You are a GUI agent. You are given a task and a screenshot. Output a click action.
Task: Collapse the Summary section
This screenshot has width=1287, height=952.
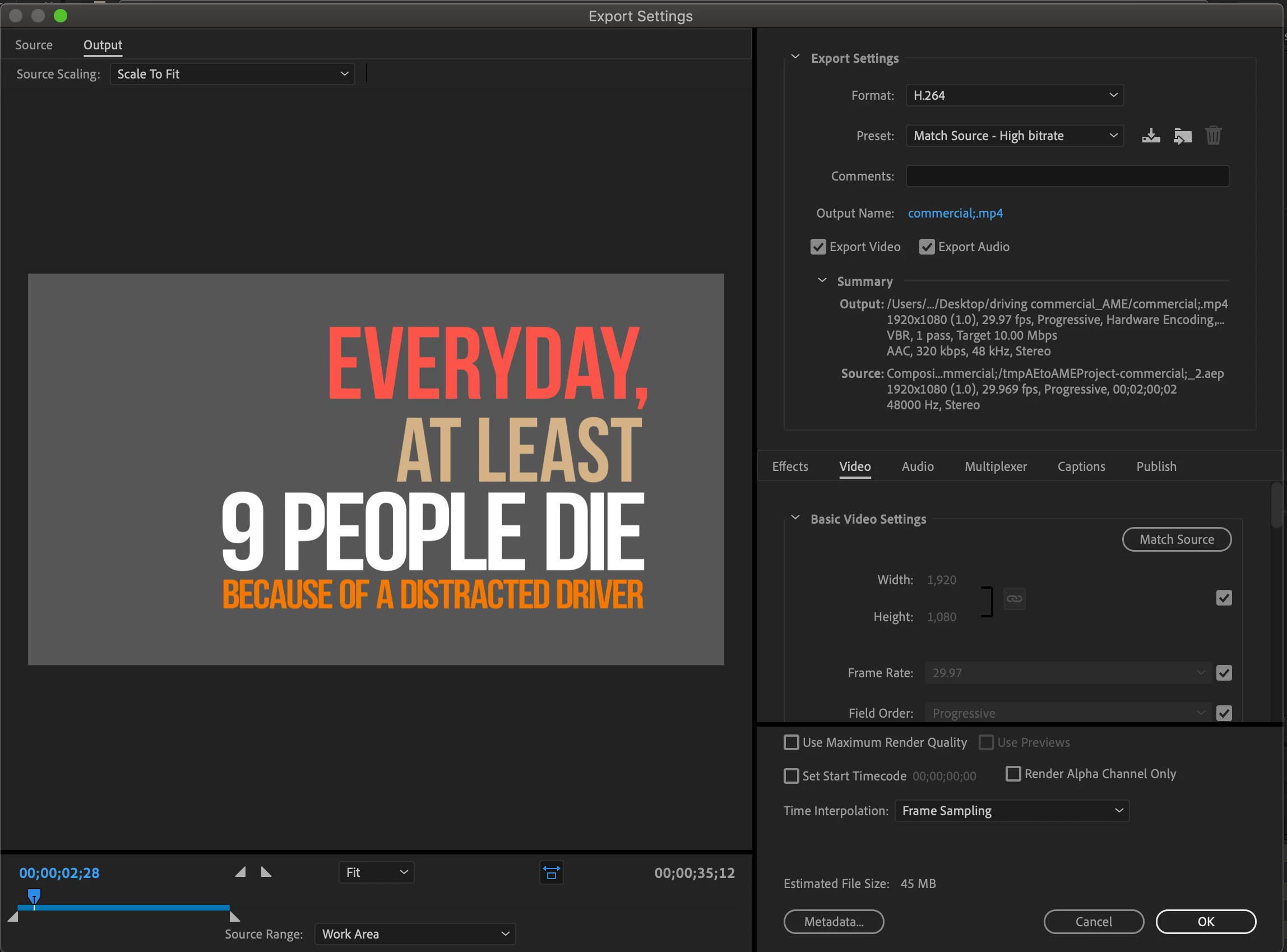coord(822,281)
